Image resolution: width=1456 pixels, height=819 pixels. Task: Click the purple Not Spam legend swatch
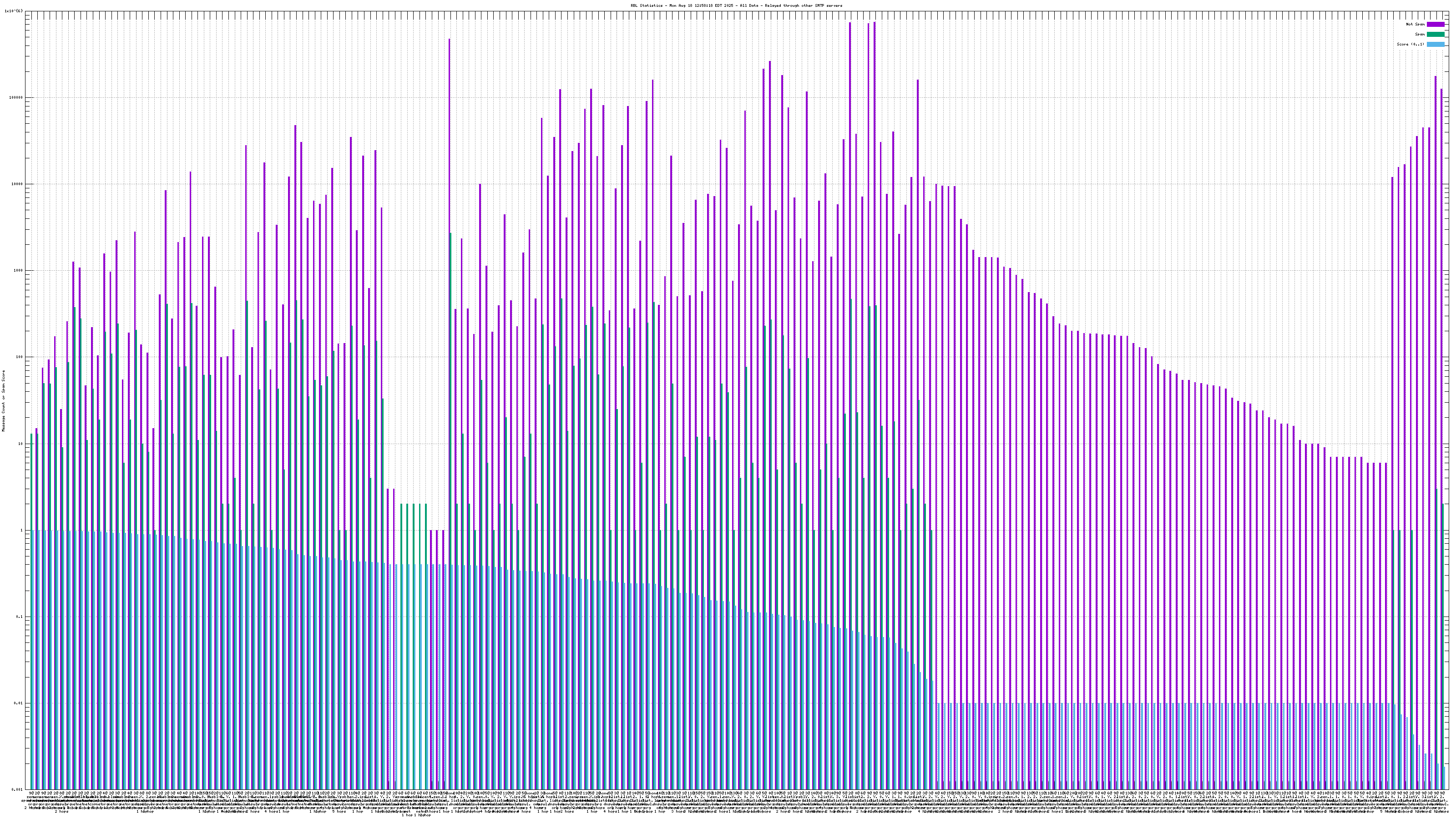click(x=1435, y=24)
